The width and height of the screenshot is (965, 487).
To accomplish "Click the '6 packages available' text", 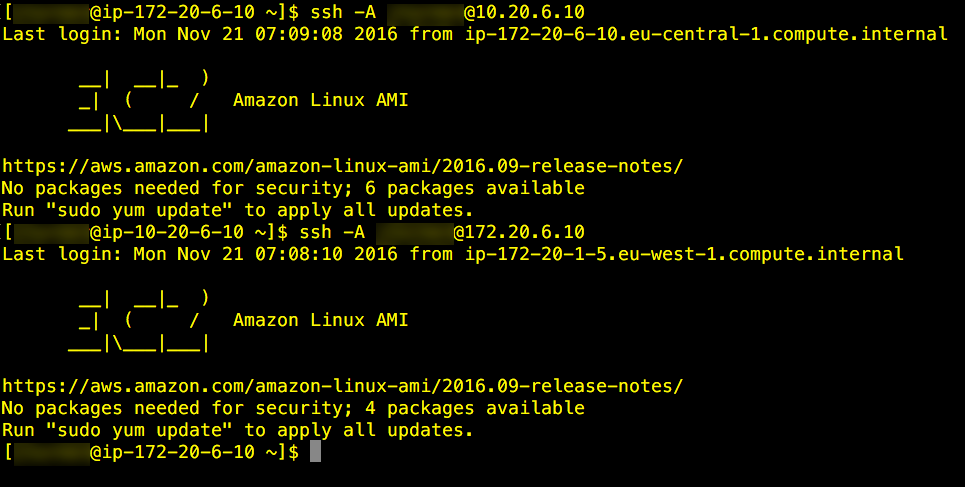I will (475, 188).
